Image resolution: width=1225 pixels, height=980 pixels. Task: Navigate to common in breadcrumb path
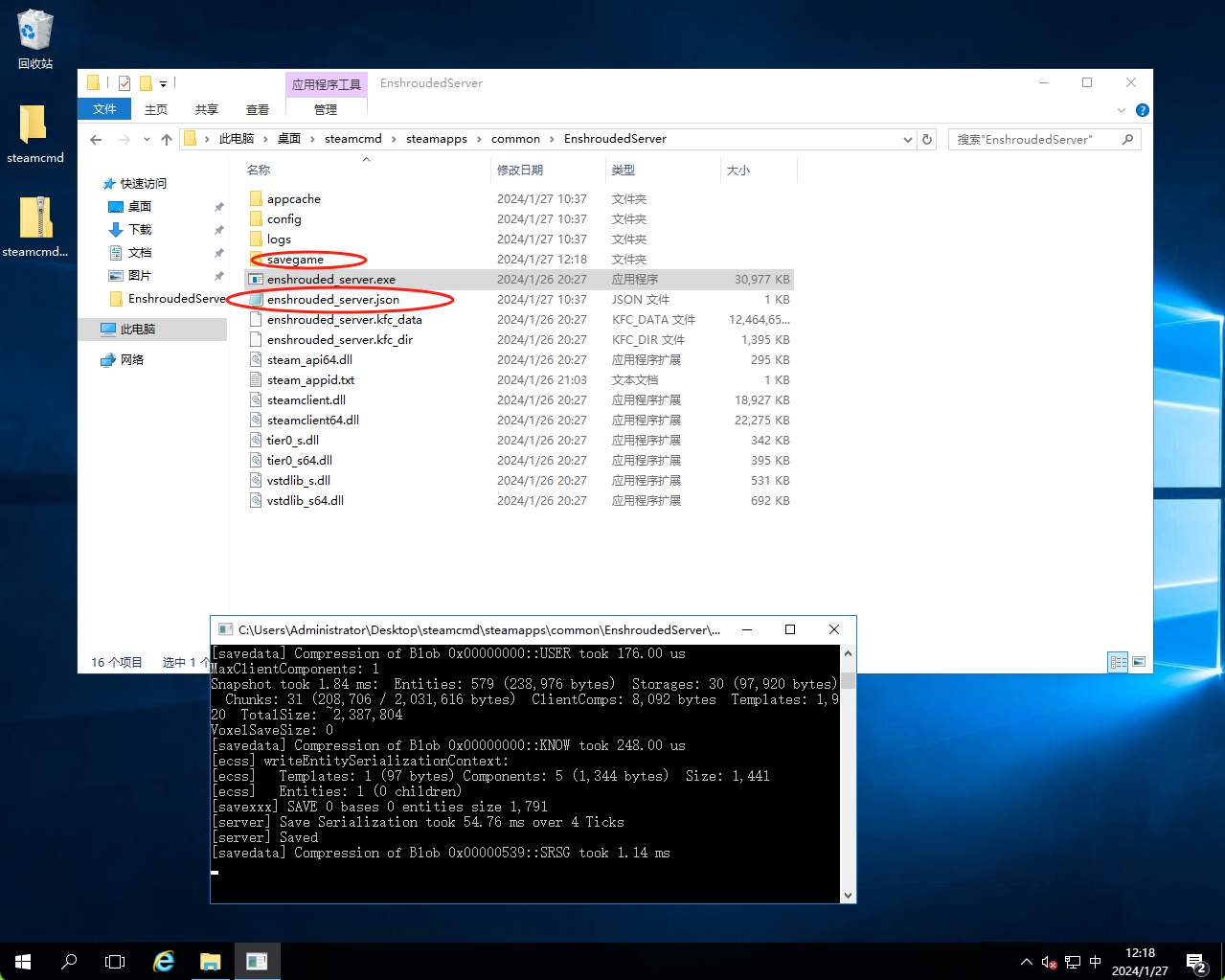click(x=515, y=139)
